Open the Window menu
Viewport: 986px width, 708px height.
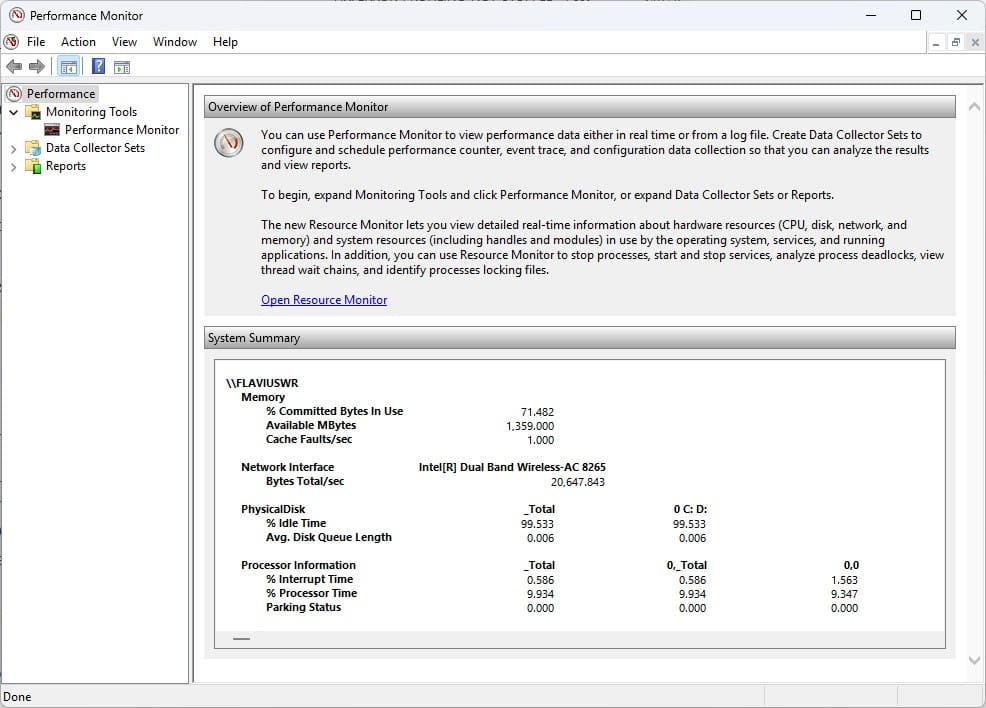(x=174, y=41)
